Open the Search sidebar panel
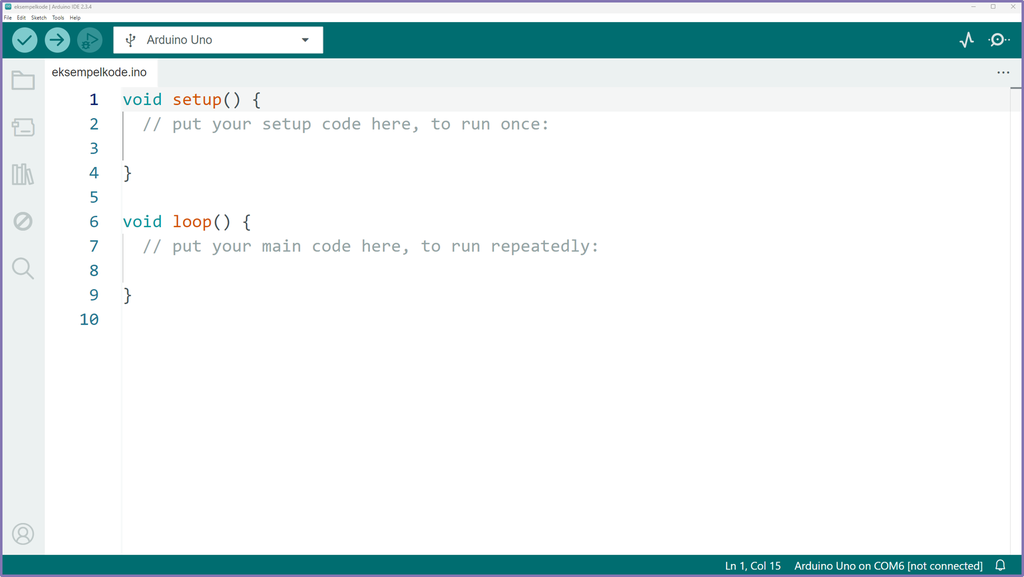This screenshot has height=577, width=1024. (x=23, y=268)
